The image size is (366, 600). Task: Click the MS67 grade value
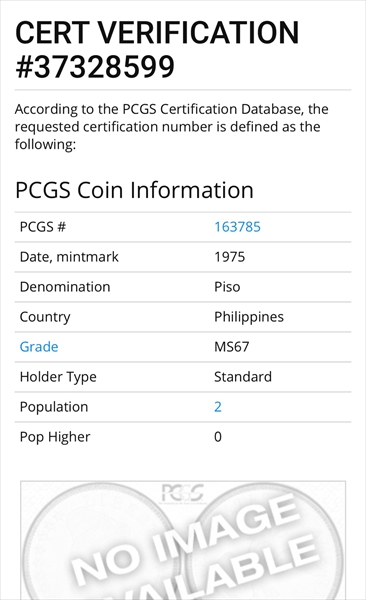pyautogui.click(x=232, y=347)
